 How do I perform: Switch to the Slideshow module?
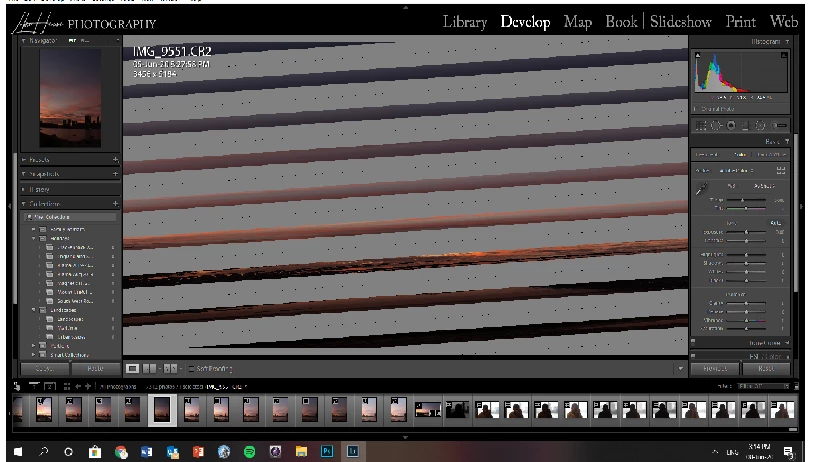(x=681, y=21)
